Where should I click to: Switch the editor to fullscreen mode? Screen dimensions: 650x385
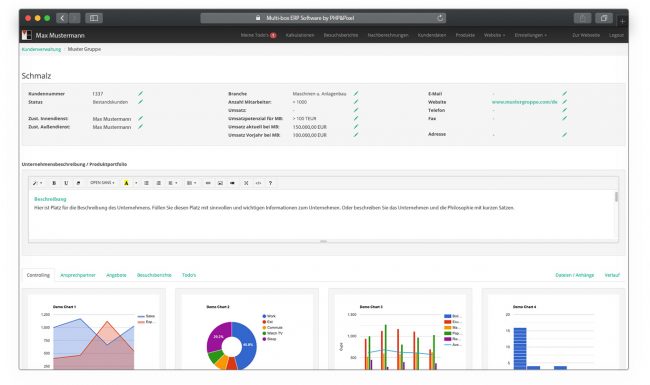coord(246,183)
